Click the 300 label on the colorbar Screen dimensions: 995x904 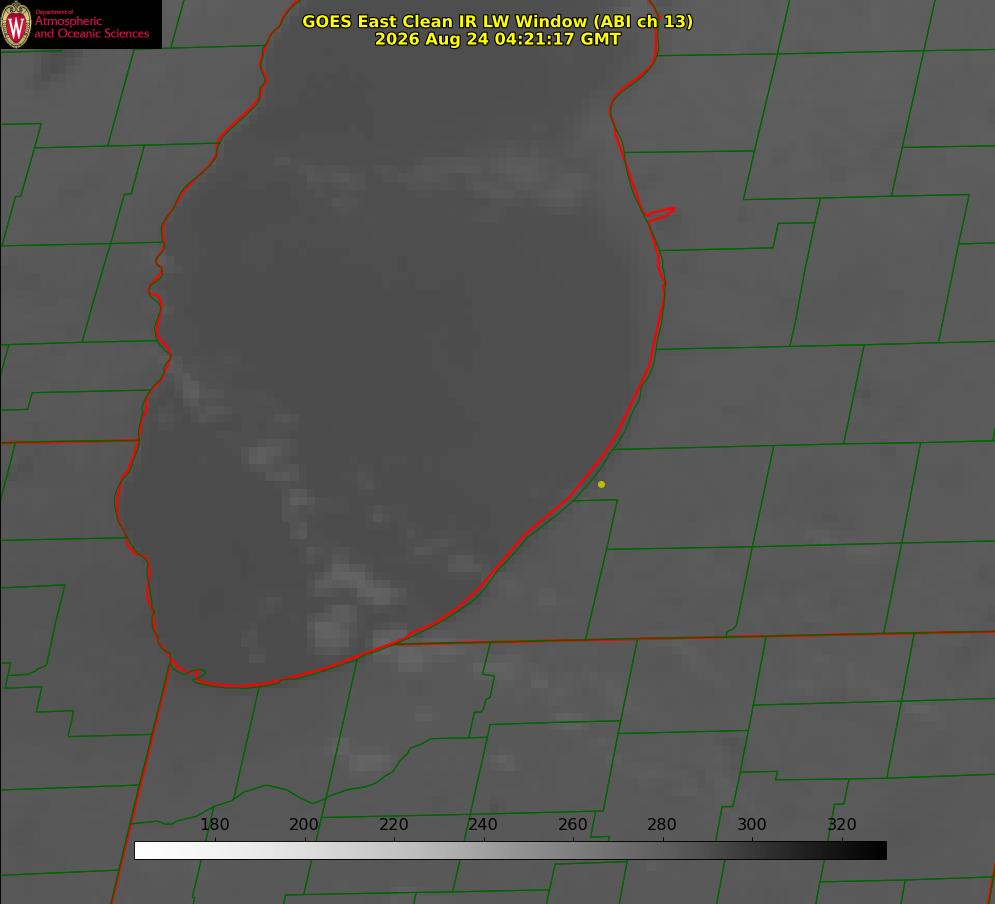[752, 824]
